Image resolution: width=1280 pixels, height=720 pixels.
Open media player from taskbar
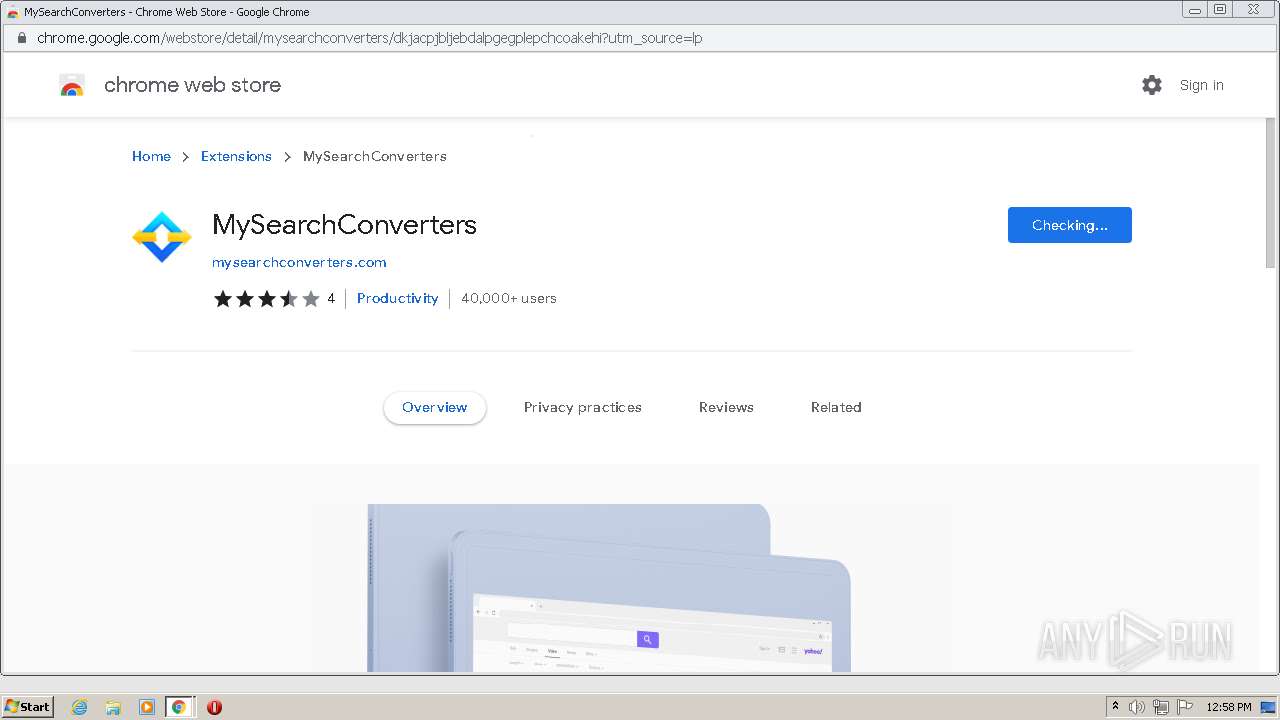click(x=146, y=707)
